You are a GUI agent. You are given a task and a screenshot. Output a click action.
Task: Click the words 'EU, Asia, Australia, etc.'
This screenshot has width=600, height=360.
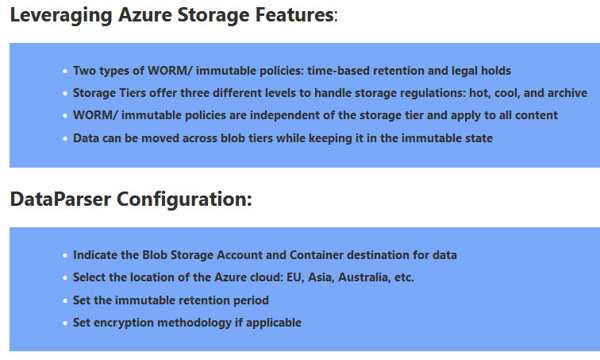[350, 277]
